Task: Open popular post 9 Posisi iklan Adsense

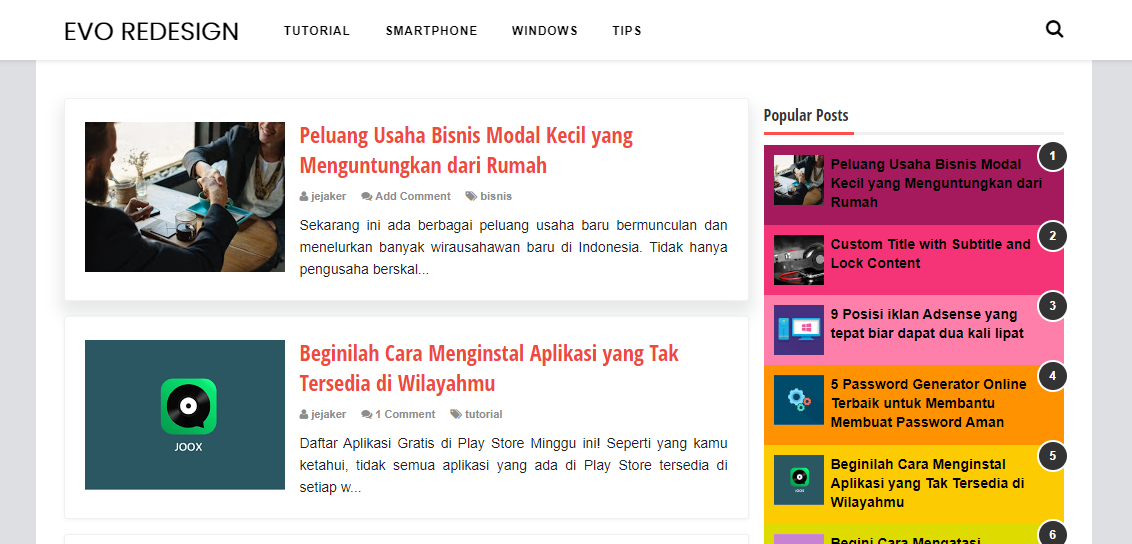Action: point(927,324)
